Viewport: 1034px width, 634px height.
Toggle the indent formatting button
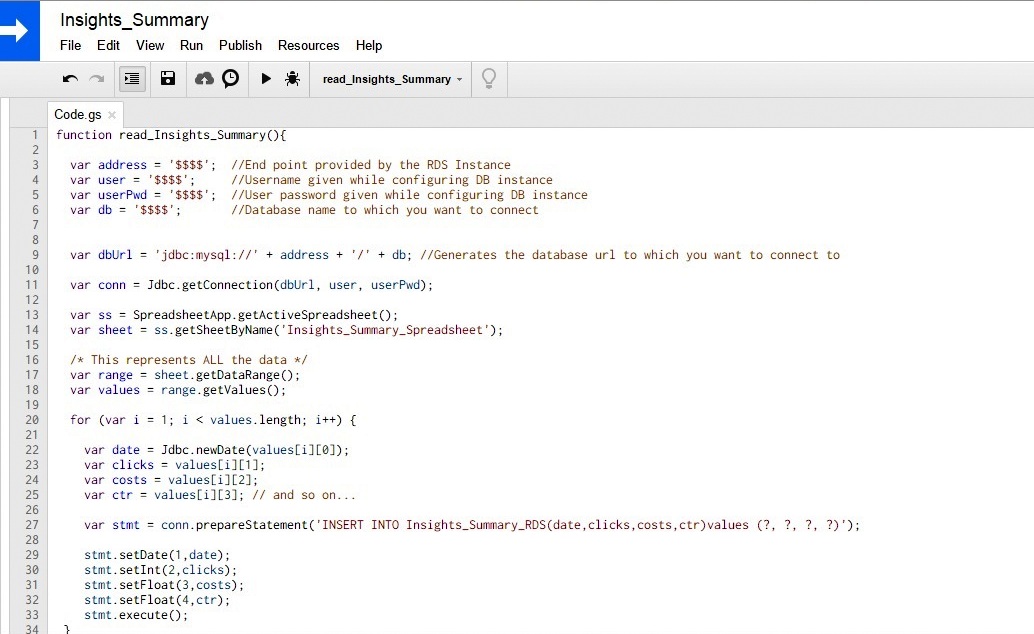tap(131, 79)
